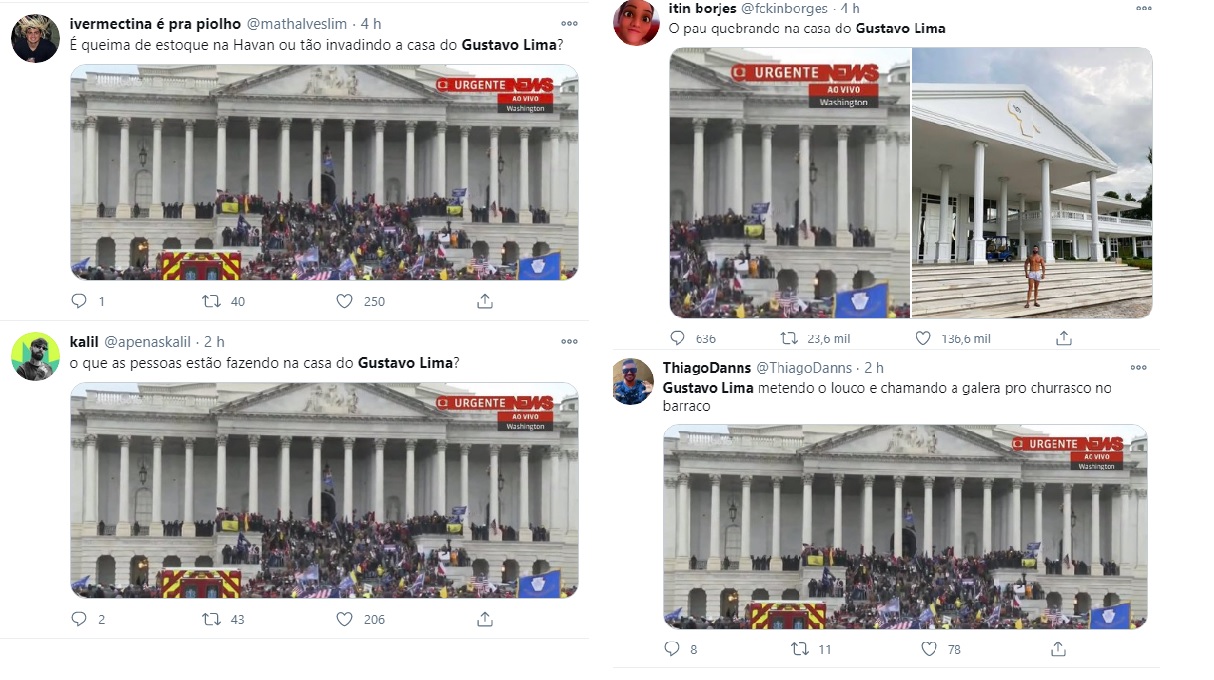Open the ThiagoDanns profile name link
This screenshot has width=1214, height=680.
[706, 368]
